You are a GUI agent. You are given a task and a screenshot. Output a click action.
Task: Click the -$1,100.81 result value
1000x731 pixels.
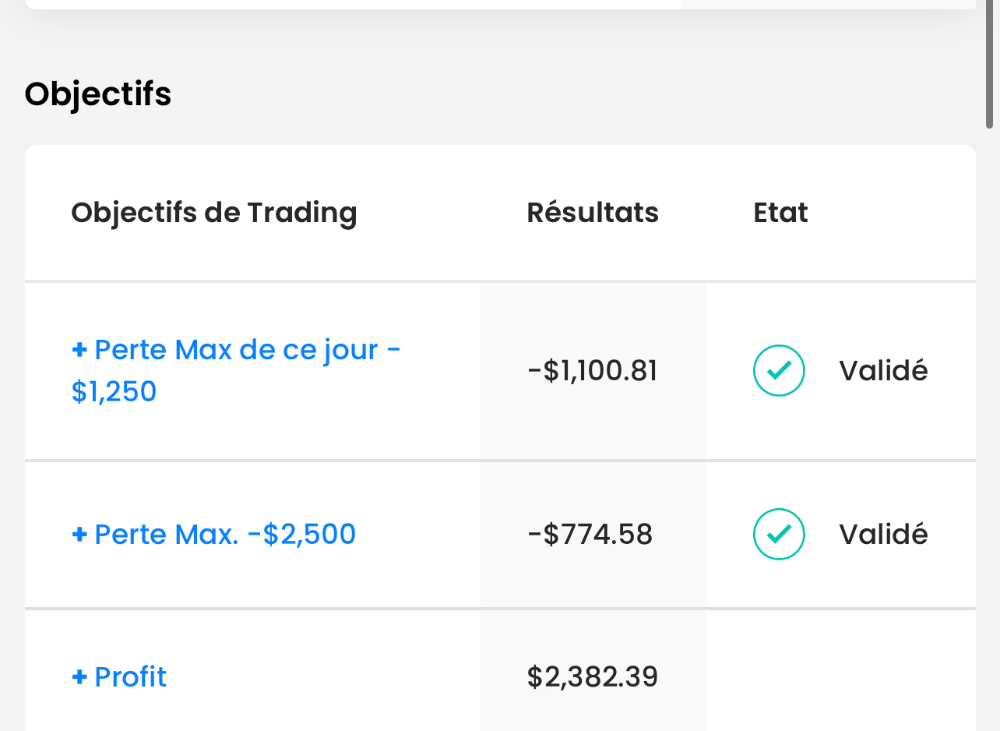click(592, 371)
